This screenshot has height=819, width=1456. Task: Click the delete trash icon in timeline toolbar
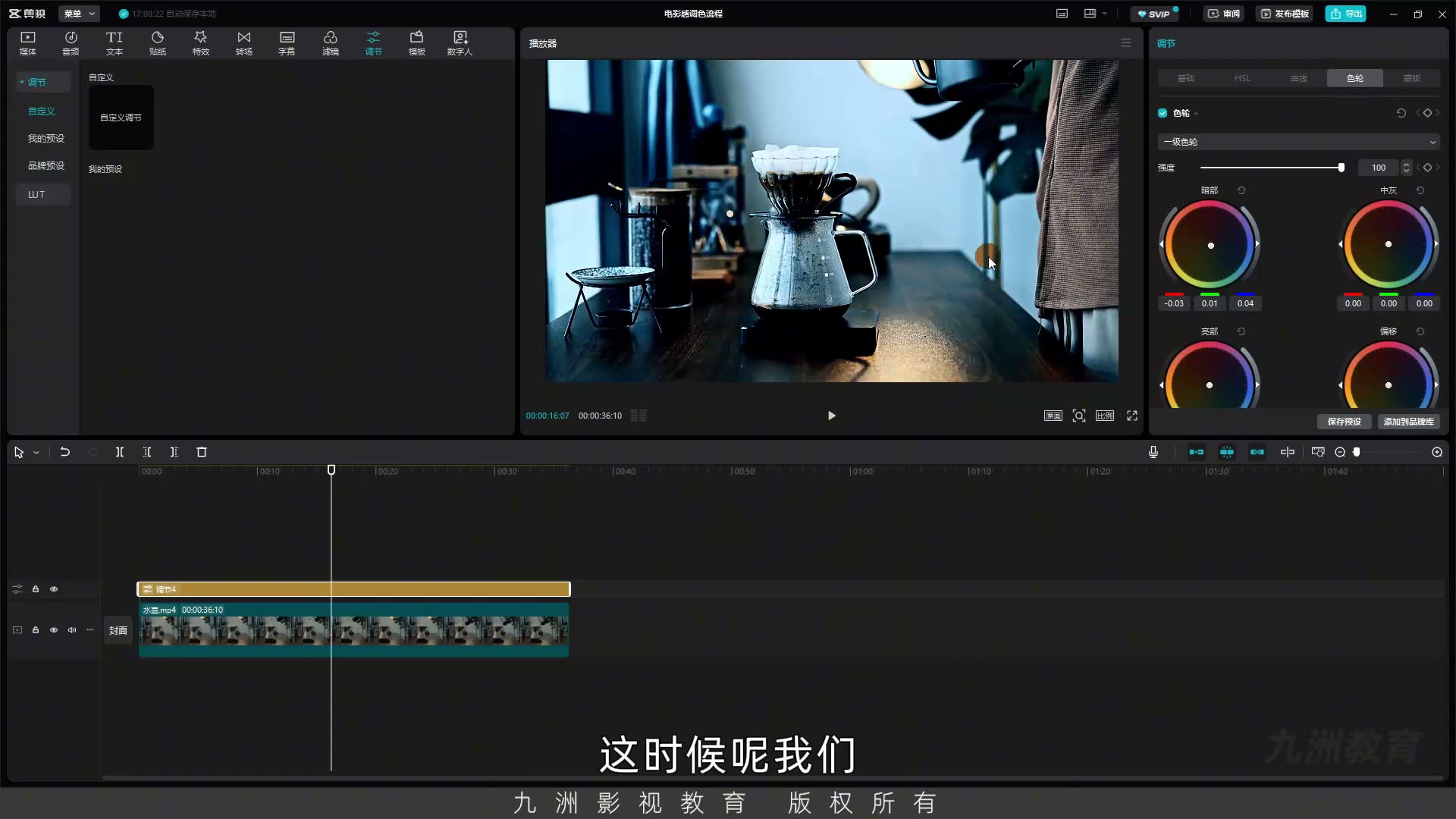(x=202, y=452)
